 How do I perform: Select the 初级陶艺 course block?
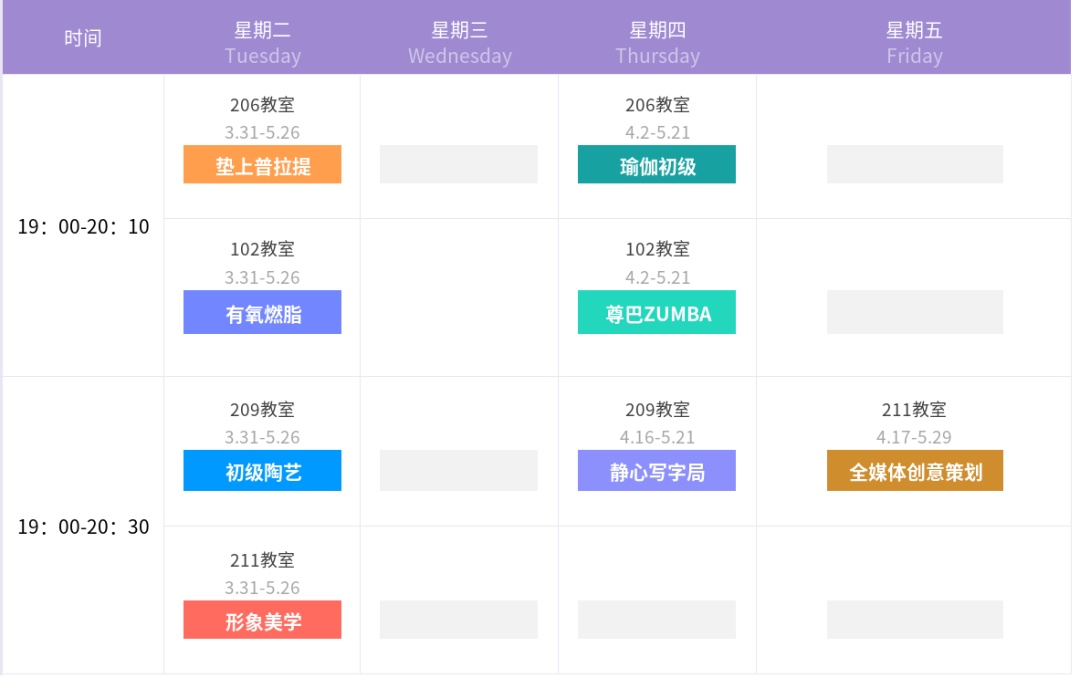tap(262, 471)
